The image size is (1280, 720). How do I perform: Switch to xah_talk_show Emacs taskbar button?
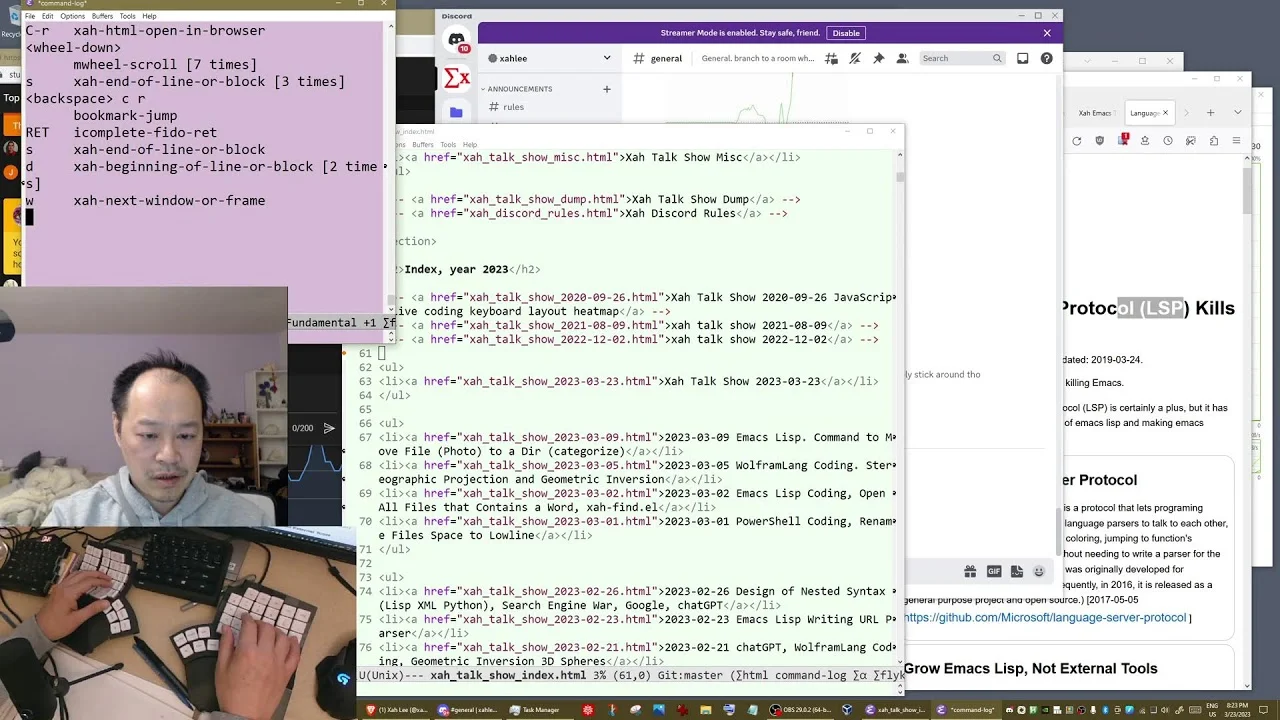(895, 710)
